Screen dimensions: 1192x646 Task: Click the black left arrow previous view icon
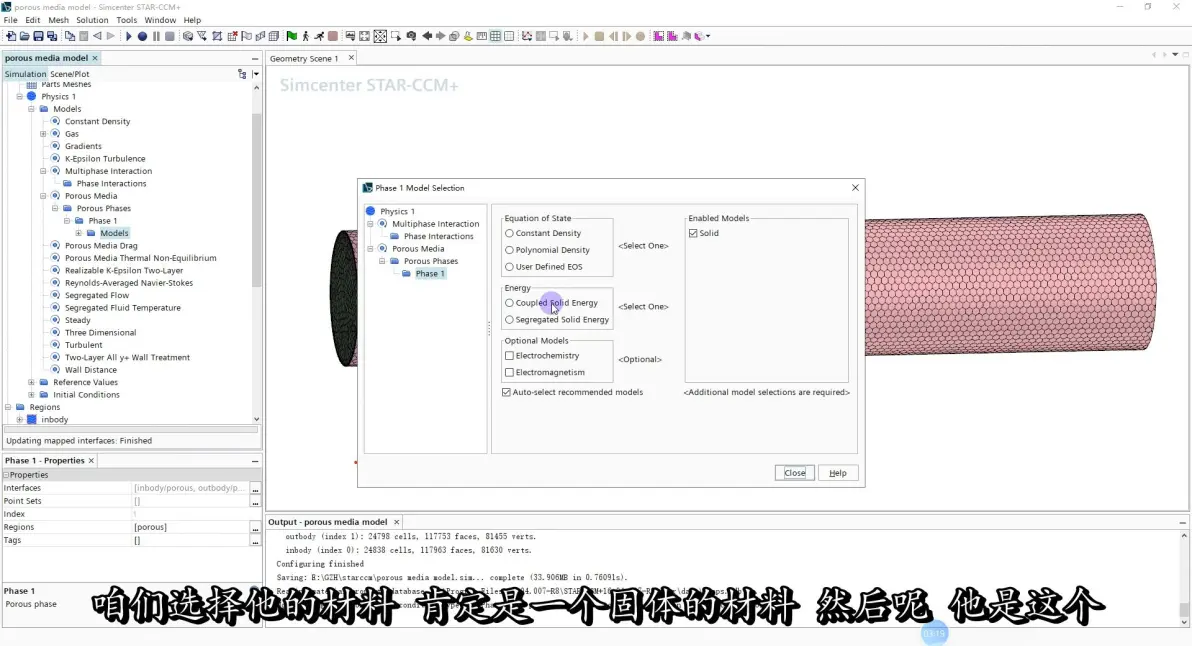[x=427, y=36]
